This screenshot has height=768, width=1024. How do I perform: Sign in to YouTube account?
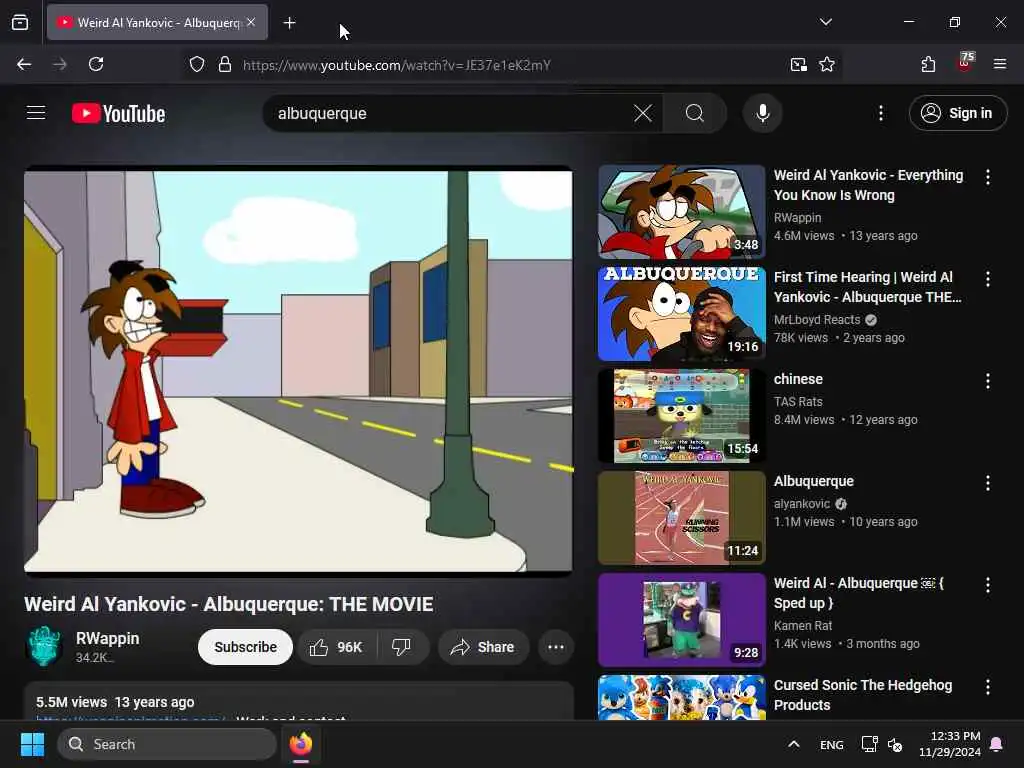click(x=957, y=113)
